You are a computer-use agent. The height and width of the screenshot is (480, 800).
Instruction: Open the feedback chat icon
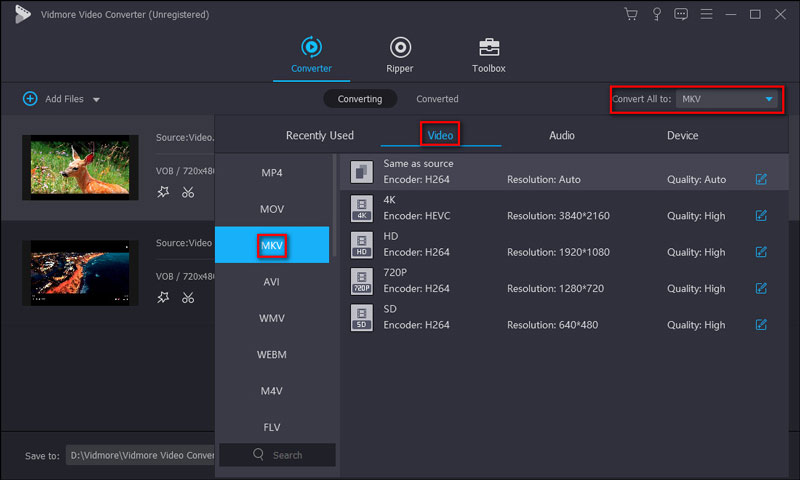click(x=682, y=14)
